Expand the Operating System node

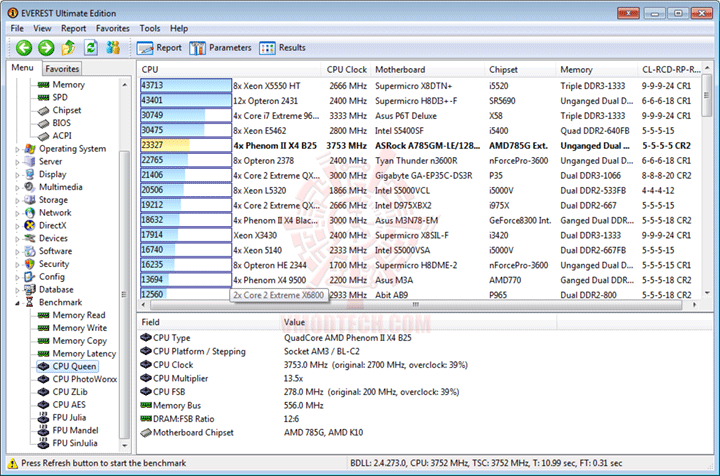pos(17,149)
